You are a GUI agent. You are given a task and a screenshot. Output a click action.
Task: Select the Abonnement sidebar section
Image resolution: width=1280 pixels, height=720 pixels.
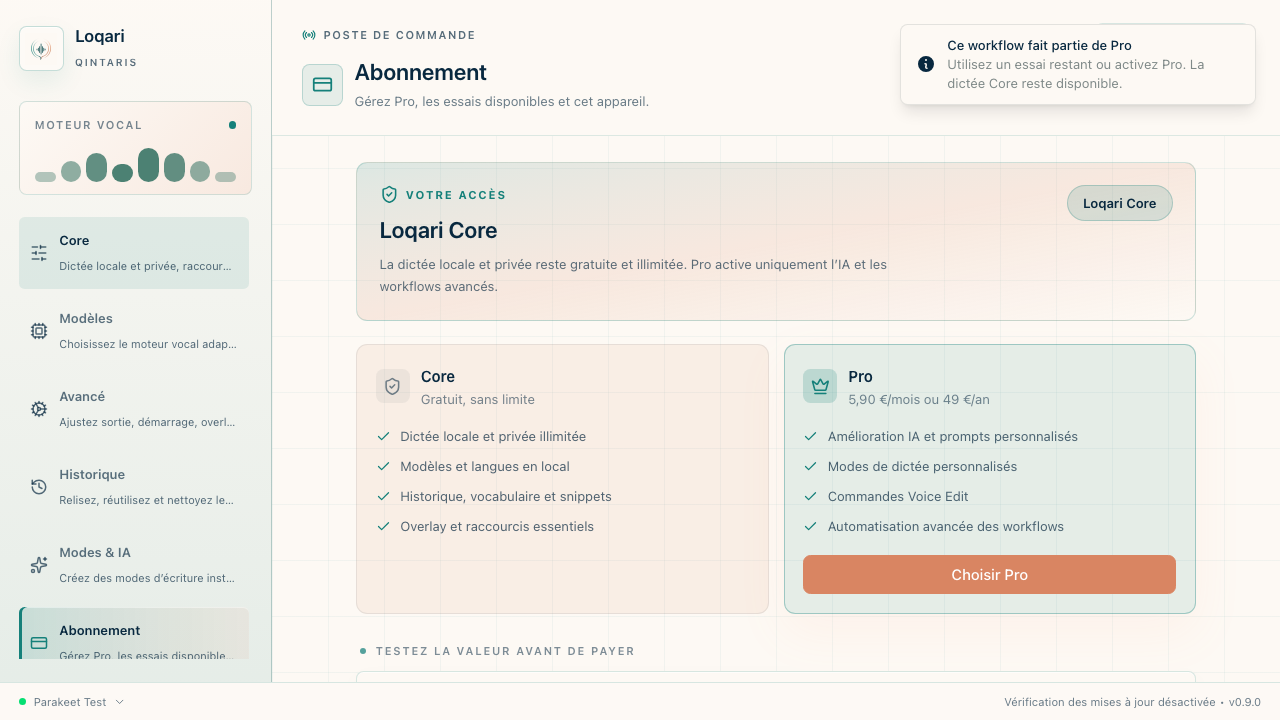134,634
